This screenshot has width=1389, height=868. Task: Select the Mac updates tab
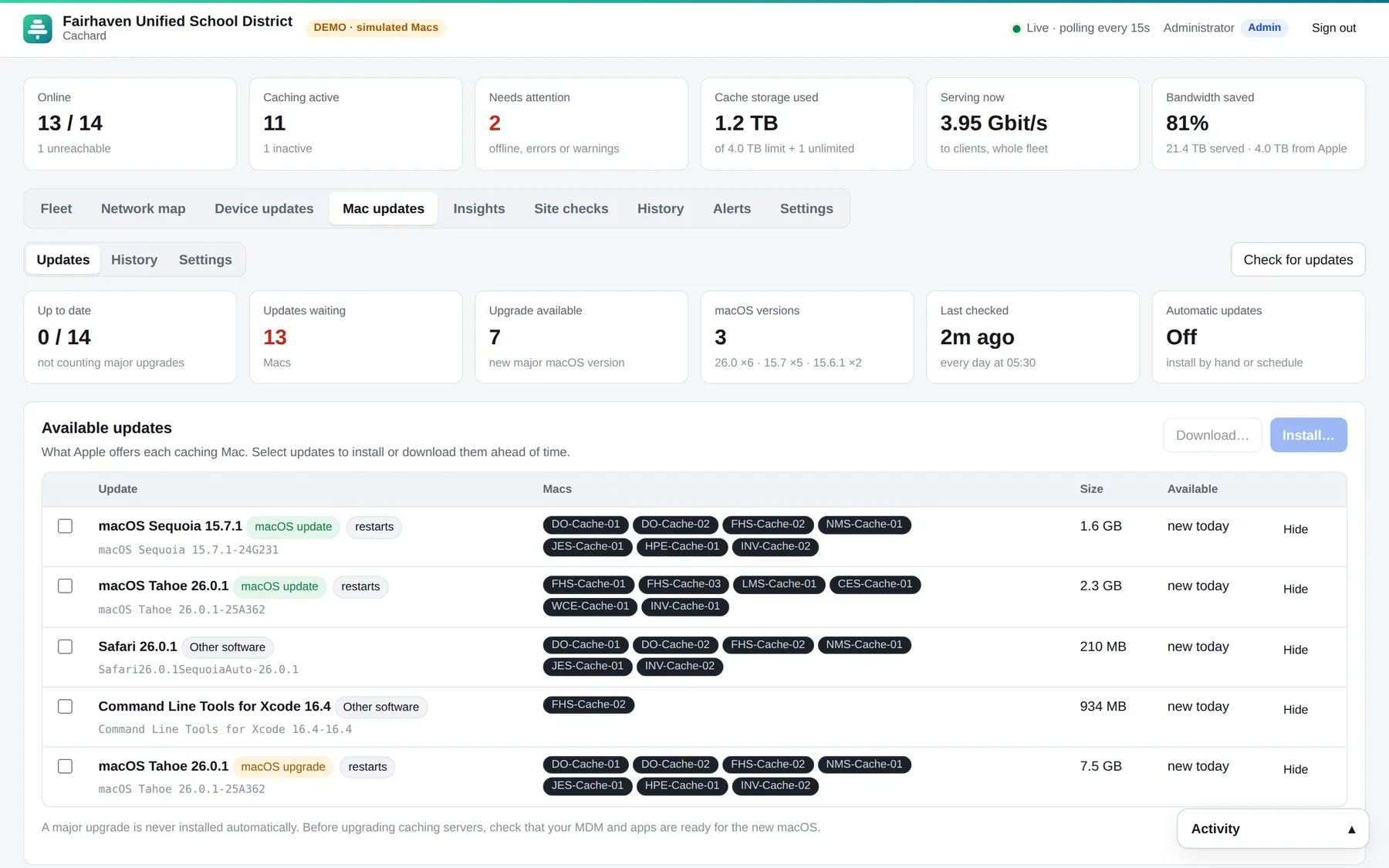[x=384, y=208]
